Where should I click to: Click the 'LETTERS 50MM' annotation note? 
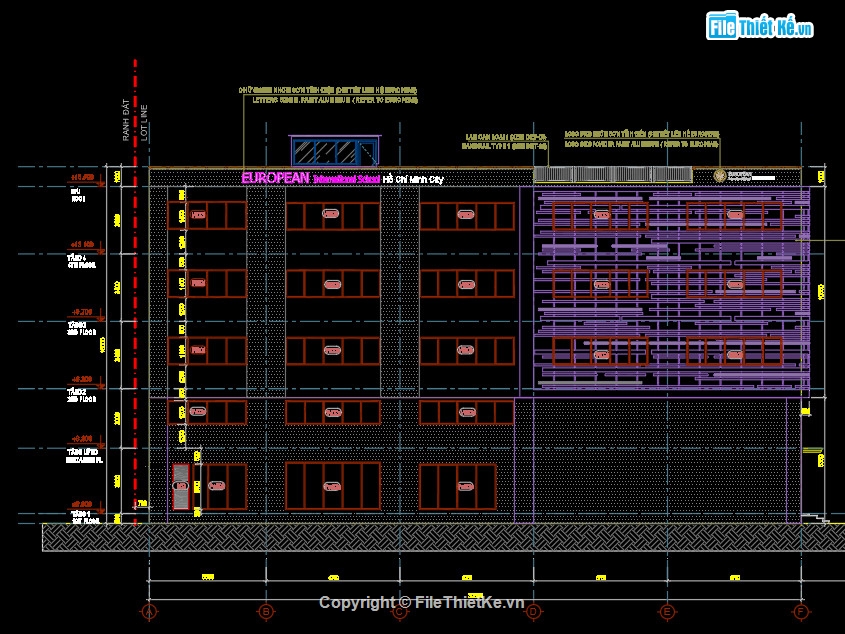tap(335, 100)
